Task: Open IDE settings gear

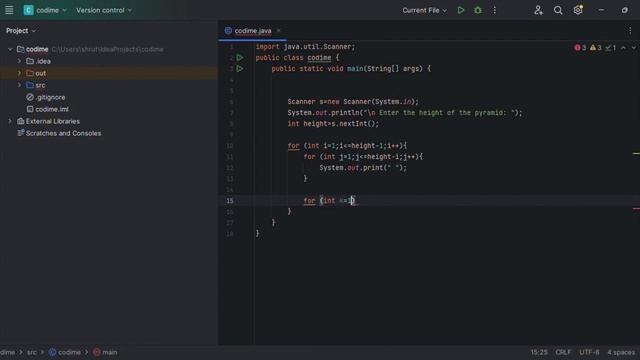Action: pyautogui.click(x=578, y=10)
